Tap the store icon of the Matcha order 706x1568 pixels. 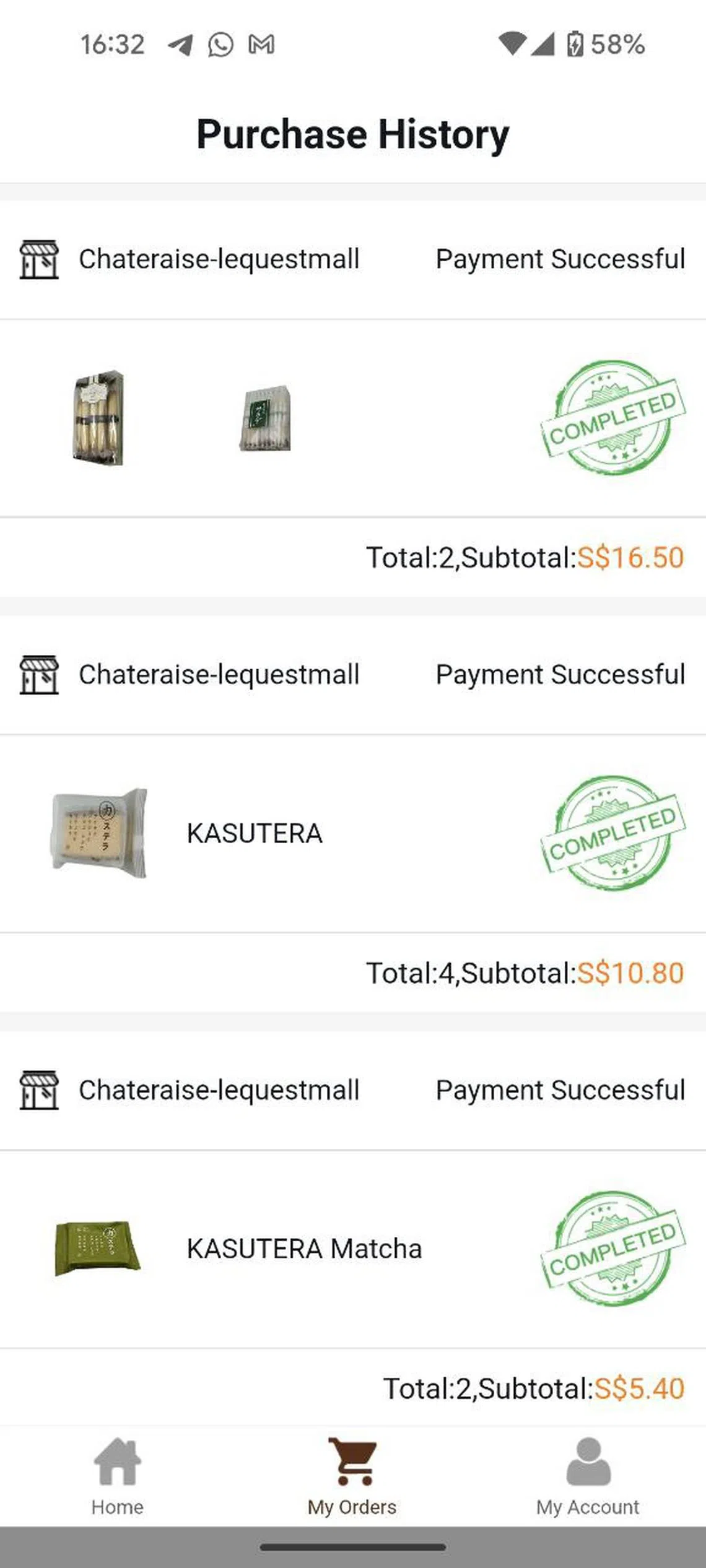point(39,1090)
